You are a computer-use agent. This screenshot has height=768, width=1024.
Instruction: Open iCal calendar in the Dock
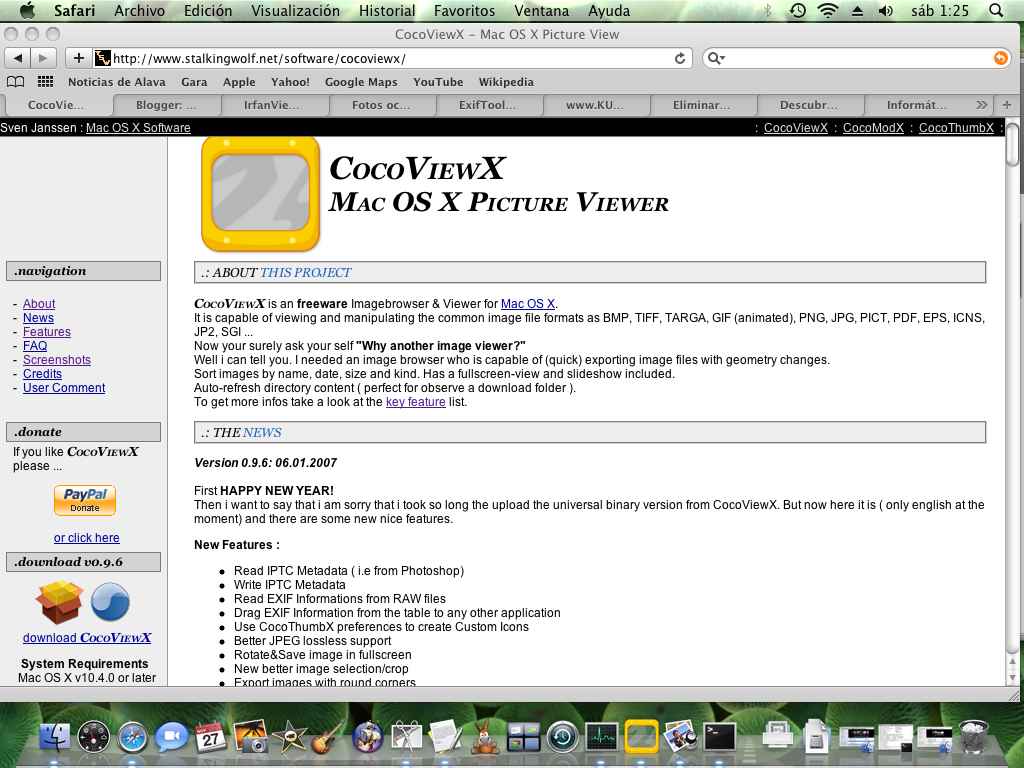[210, 737]
